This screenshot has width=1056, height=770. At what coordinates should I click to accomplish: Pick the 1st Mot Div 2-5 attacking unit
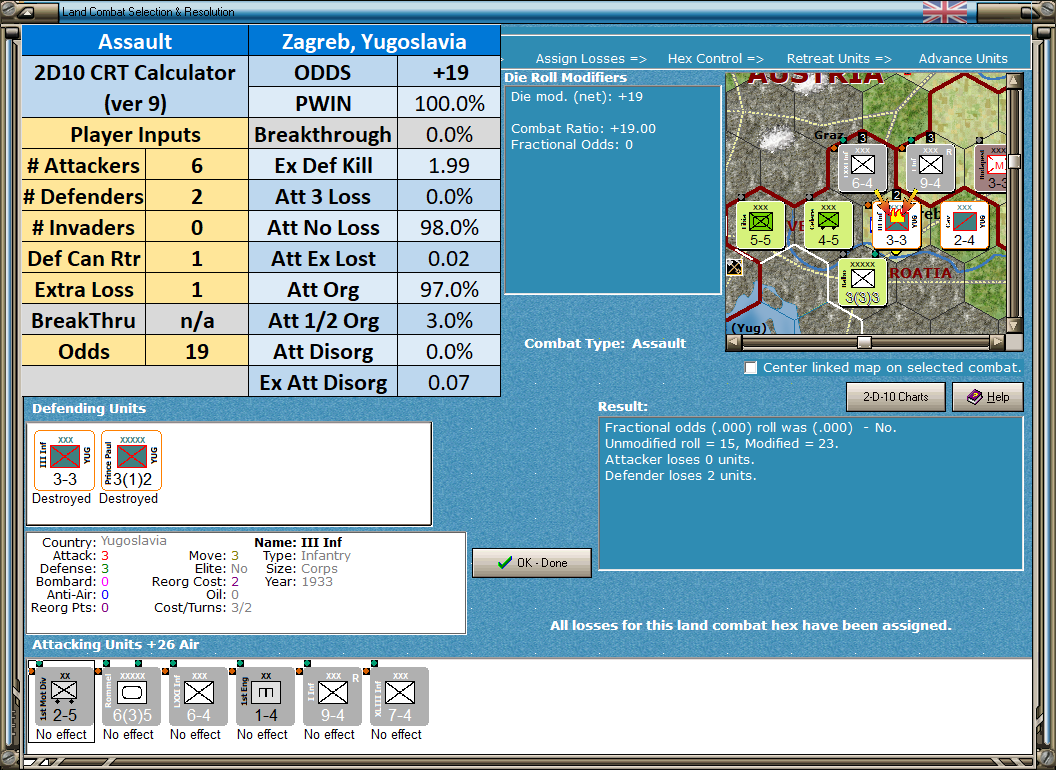coord(62,697)
